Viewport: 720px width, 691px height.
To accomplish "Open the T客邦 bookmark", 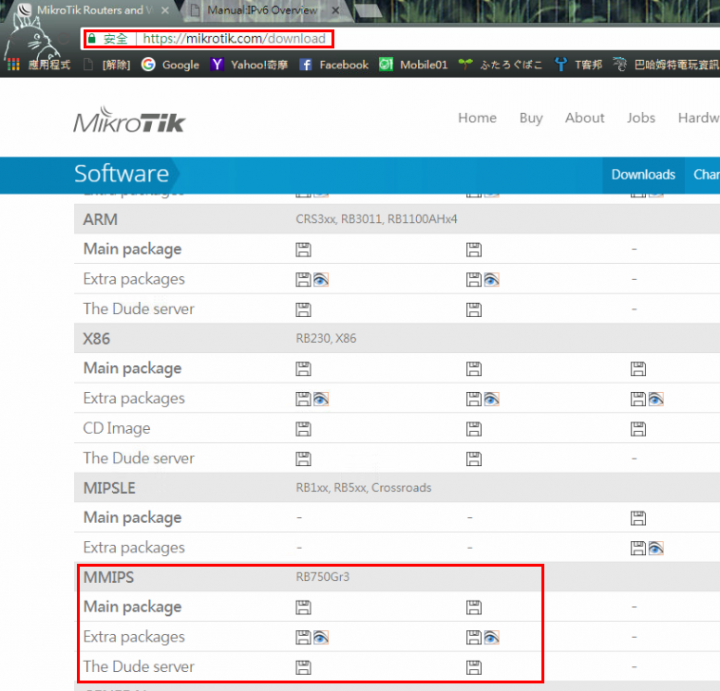I will tap(579, 65).
